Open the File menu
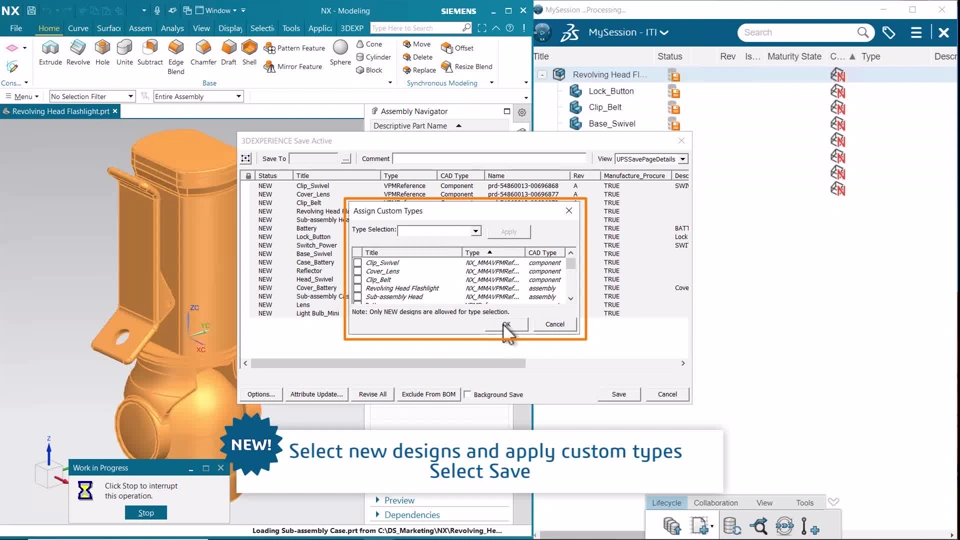The image size is (960, 540). pyautogui.click(x=16, y=28)
